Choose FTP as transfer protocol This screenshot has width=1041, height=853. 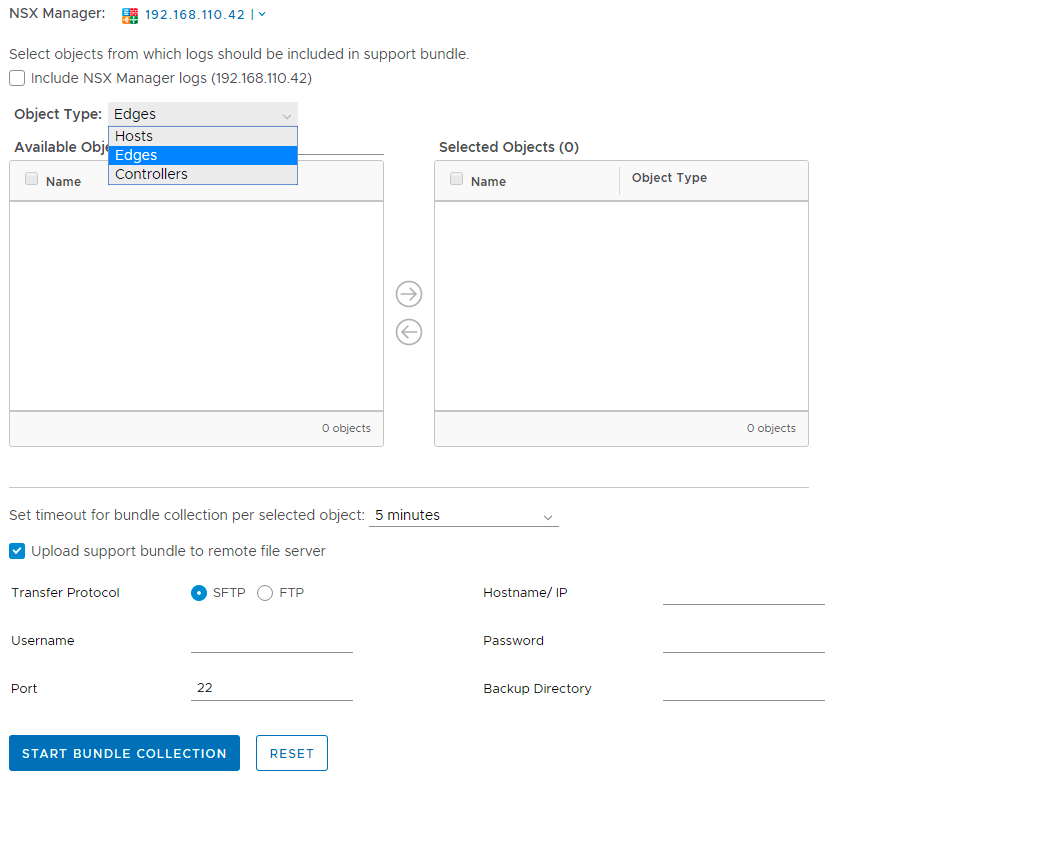pyautogui.click(x=265, y=593)
